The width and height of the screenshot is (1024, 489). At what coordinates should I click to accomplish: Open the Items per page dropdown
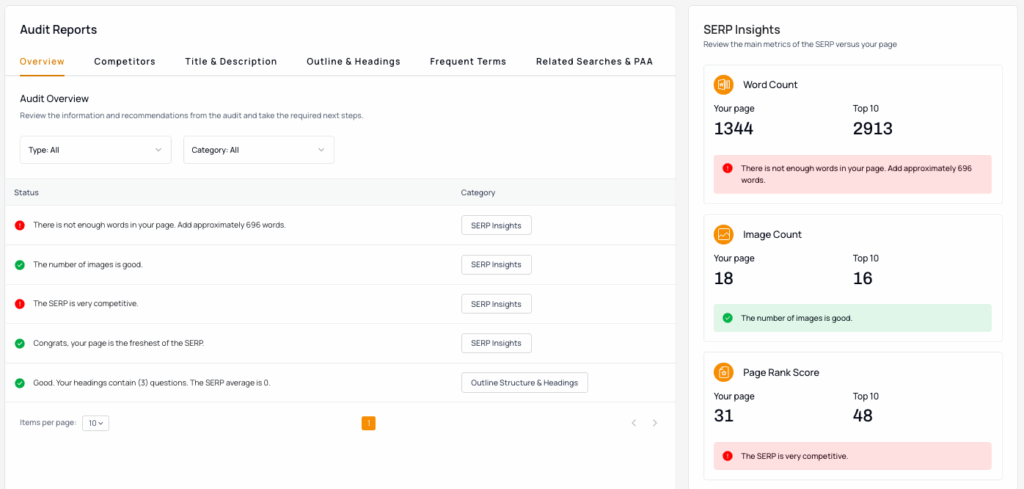click(x=95, y=423)
